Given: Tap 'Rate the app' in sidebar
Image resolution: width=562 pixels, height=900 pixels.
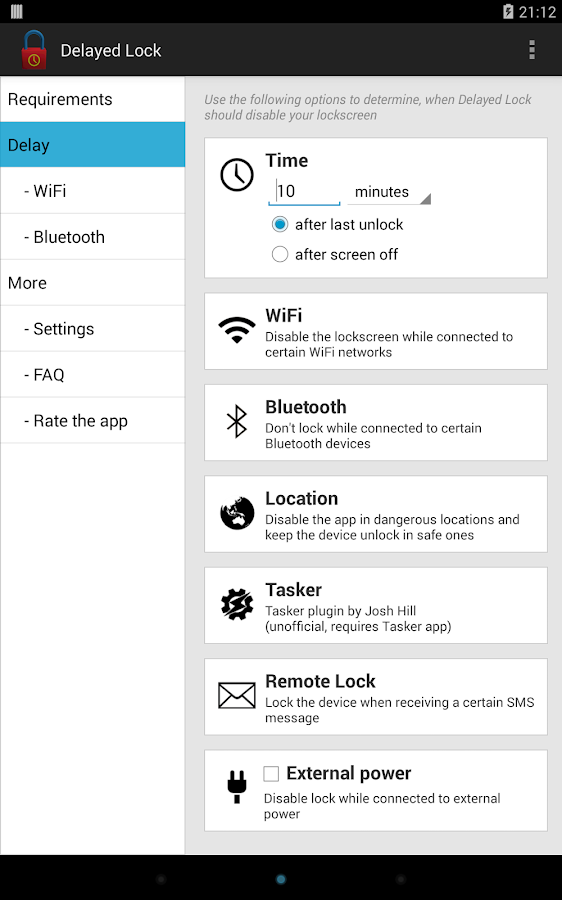Looking at the screenshot, I should click(x=92, y=421).
